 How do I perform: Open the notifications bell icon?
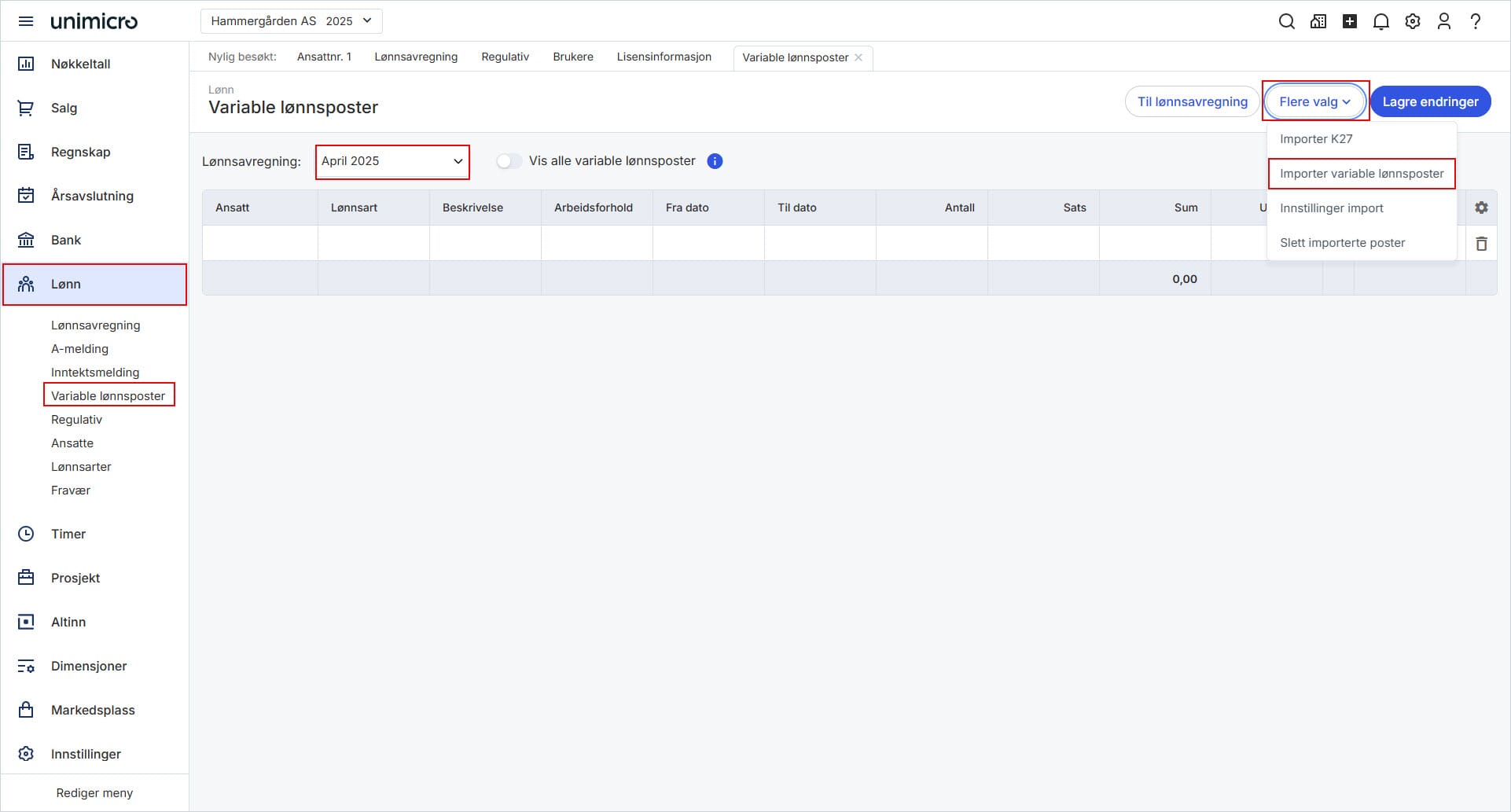(1380, 21)
